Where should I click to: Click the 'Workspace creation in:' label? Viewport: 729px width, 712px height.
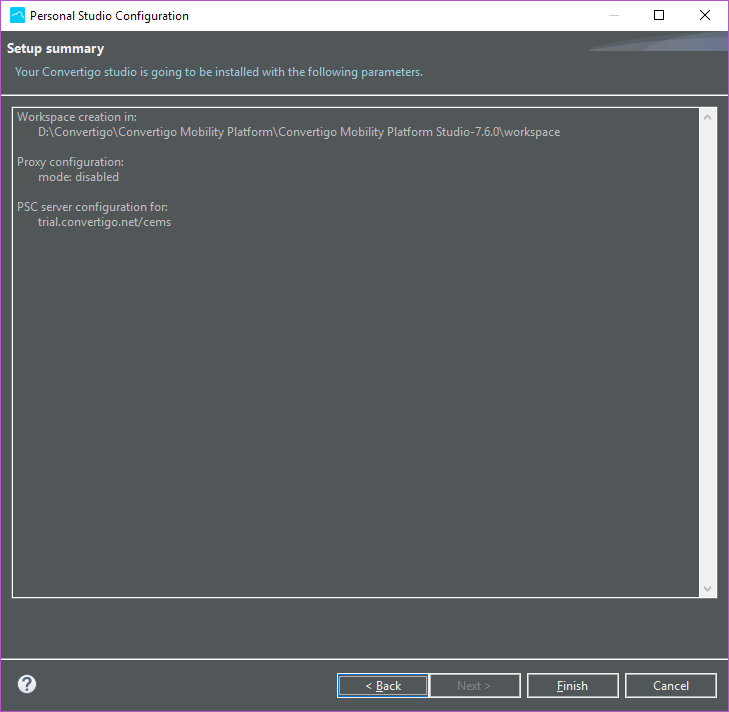(x=77, y=117)
